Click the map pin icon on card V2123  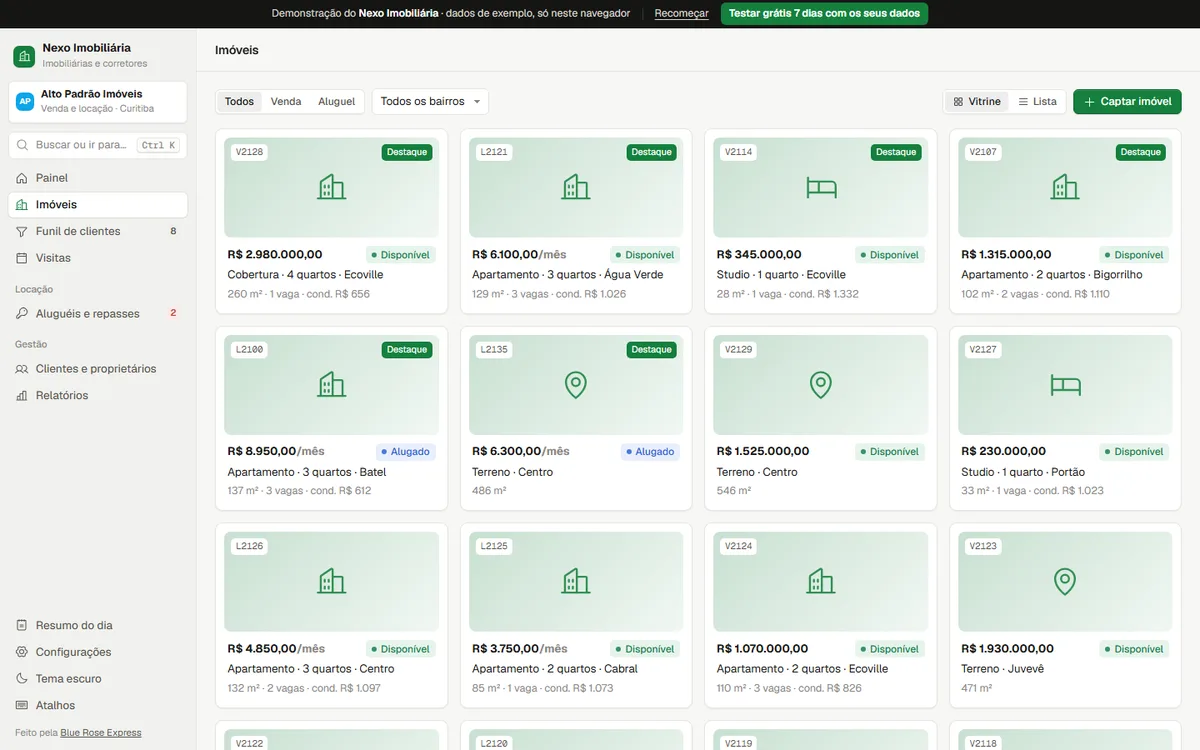pyautogui.click(x=1065, y=581)
